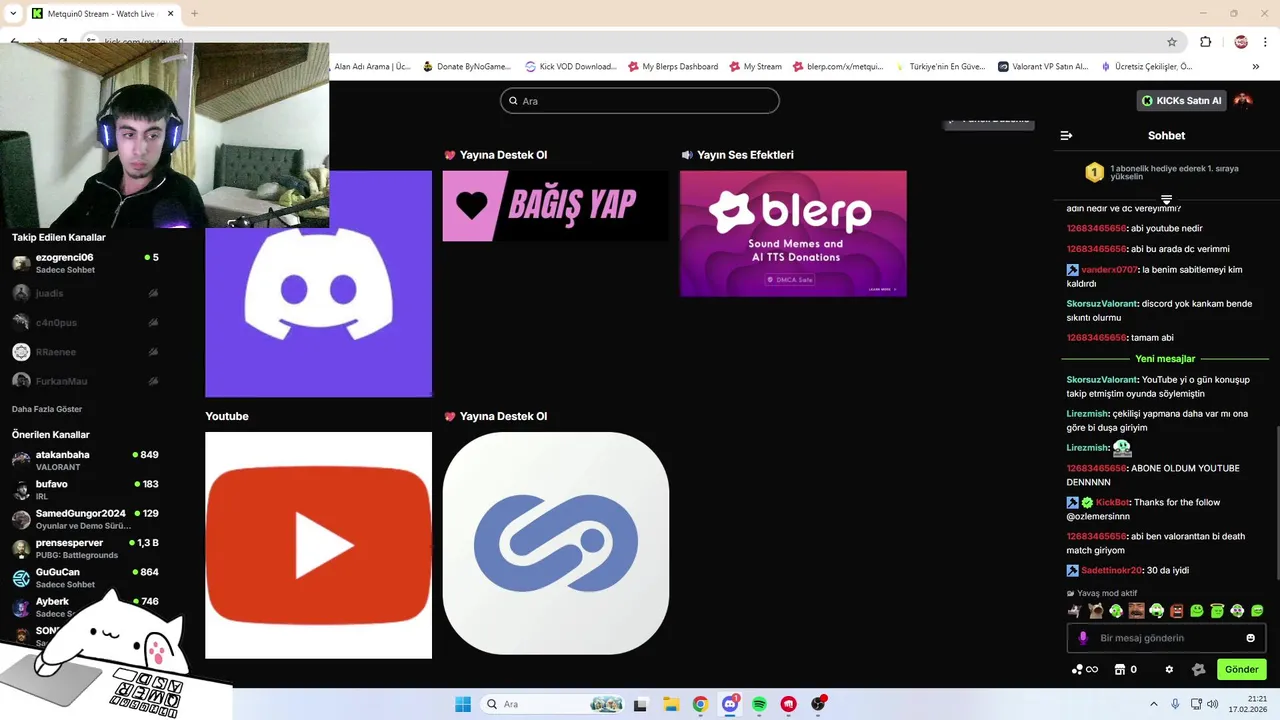The width and height of the screenshot is (1280, 720).
Task: Click the KICKs Satın Al button
Action: [x=1182, y=100]
